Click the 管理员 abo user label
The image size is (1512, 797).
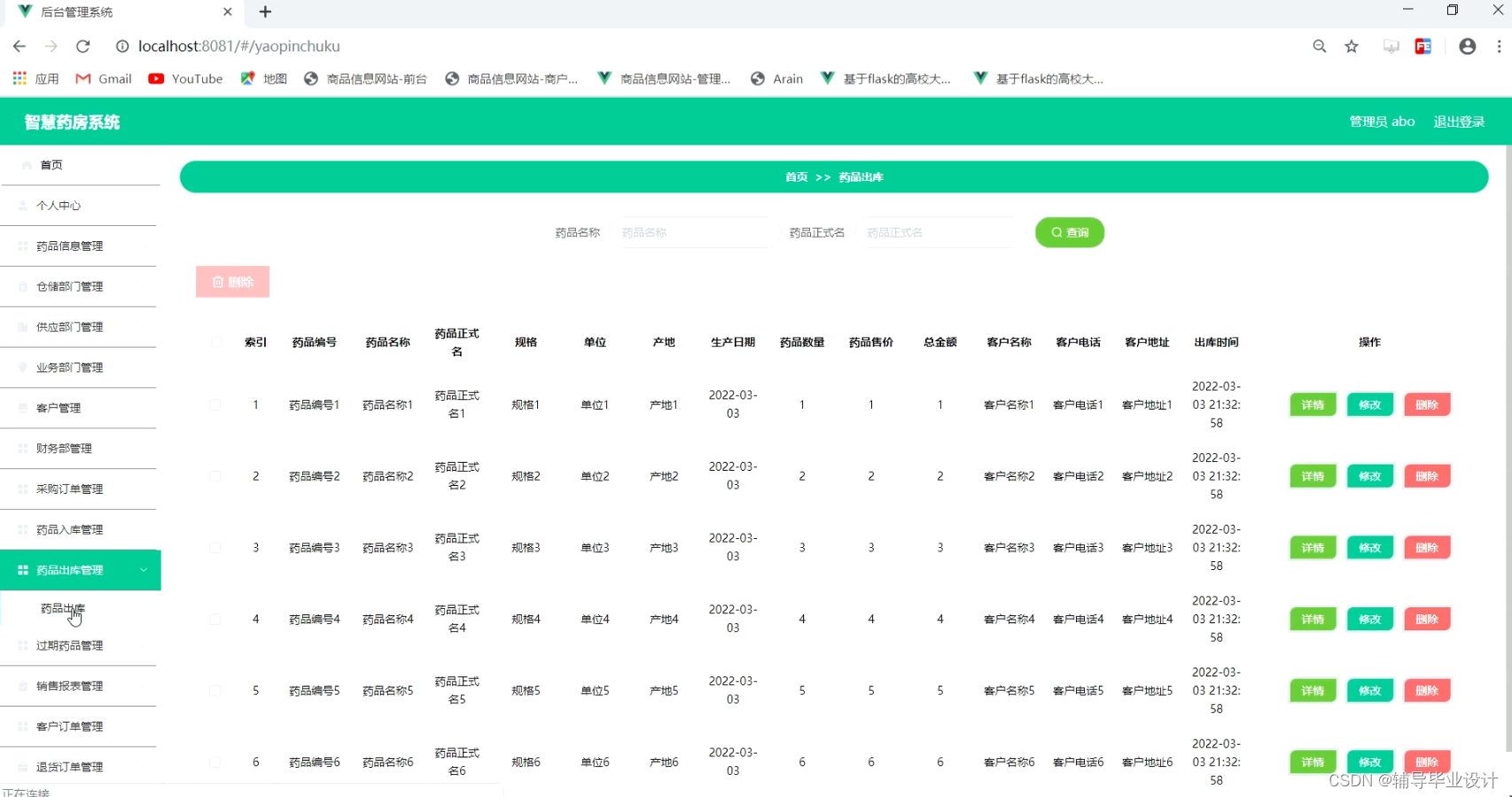click(1382, 121)
